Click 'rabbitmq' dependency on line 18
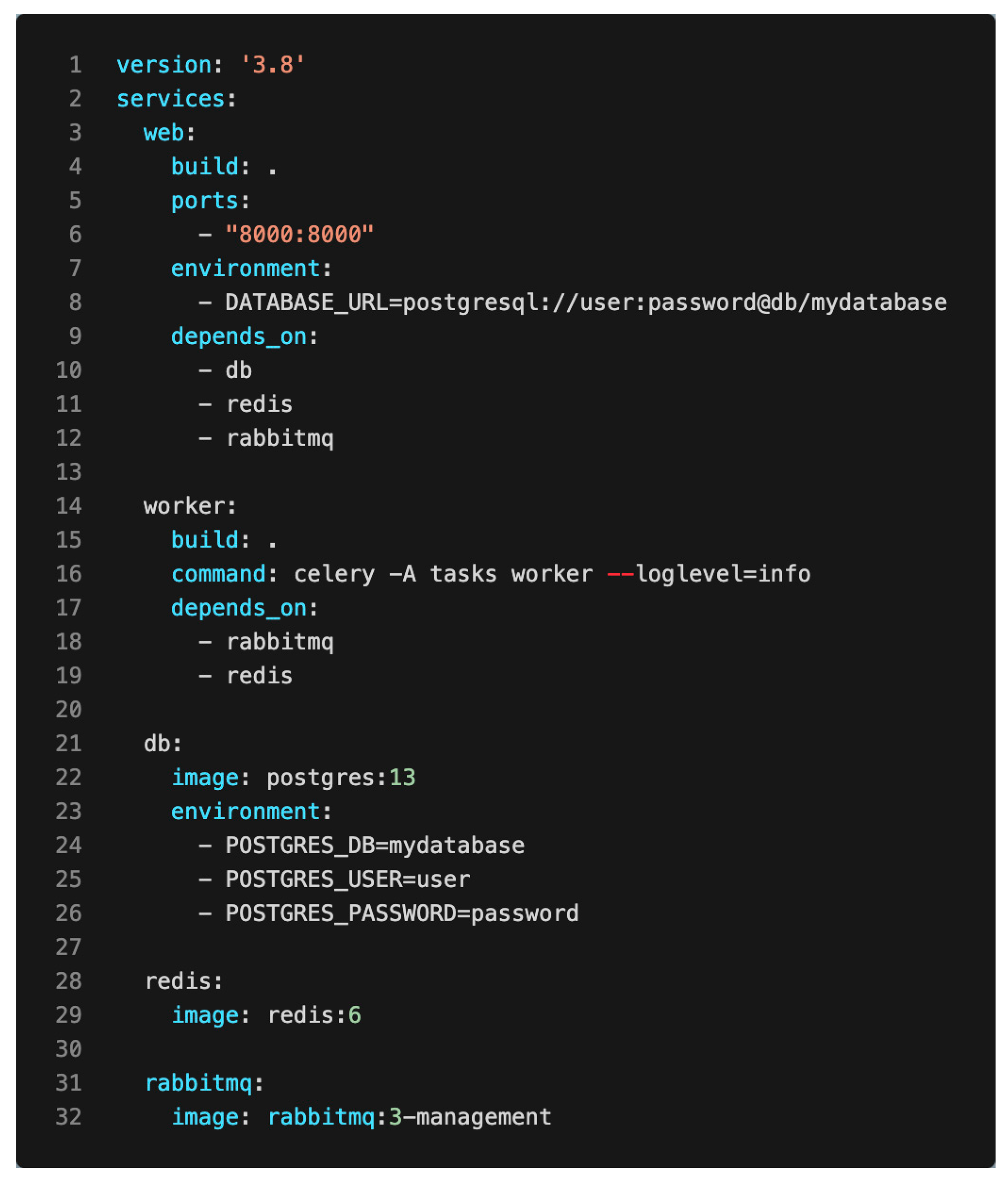This screenshot has width=1008, height=1180. tap(279, 642)
